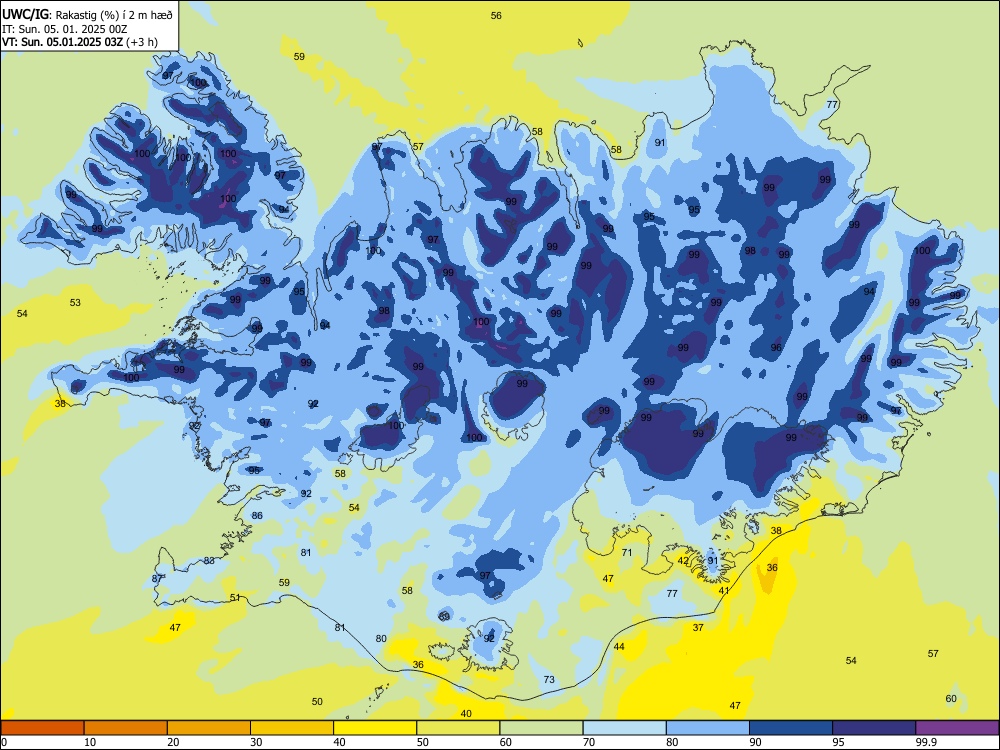Click the 95–99.9 indigo legend swatch
This screenshot has width=1000, height=750.
click(874, 728)
